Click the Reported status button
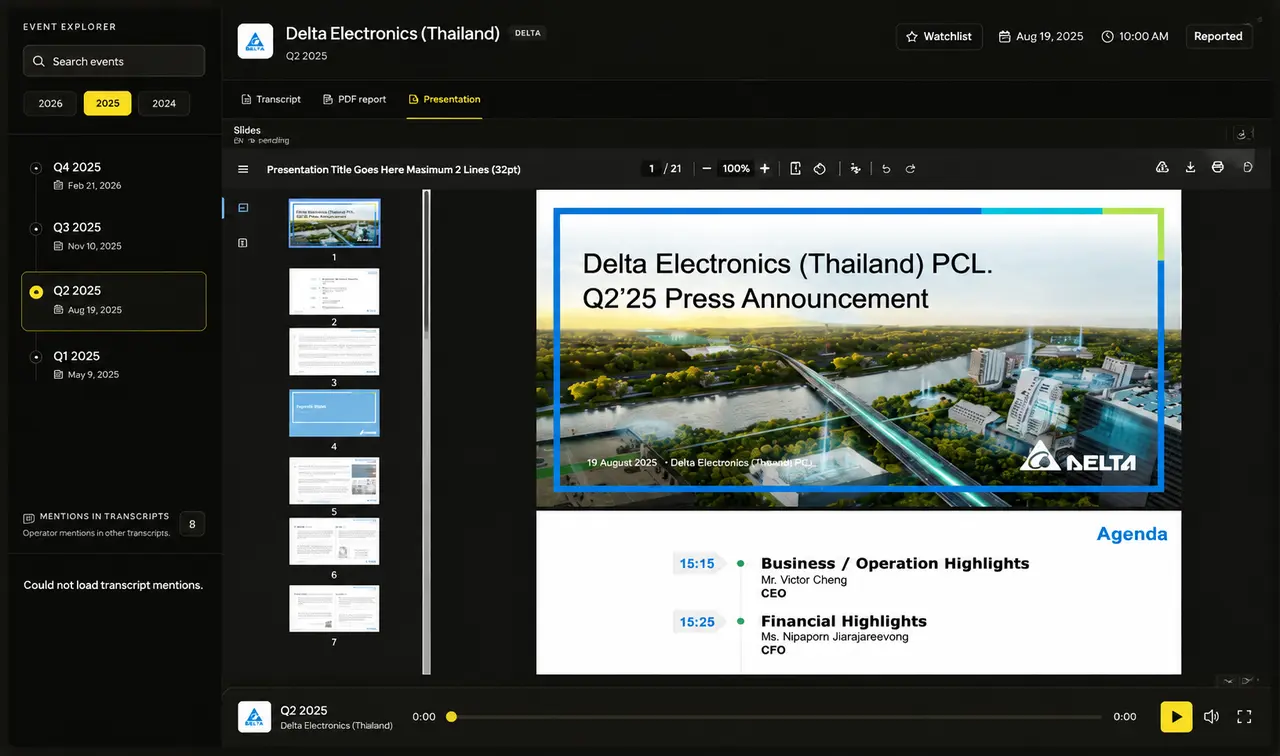The image size is (1280, 756). pos(1218,36)
